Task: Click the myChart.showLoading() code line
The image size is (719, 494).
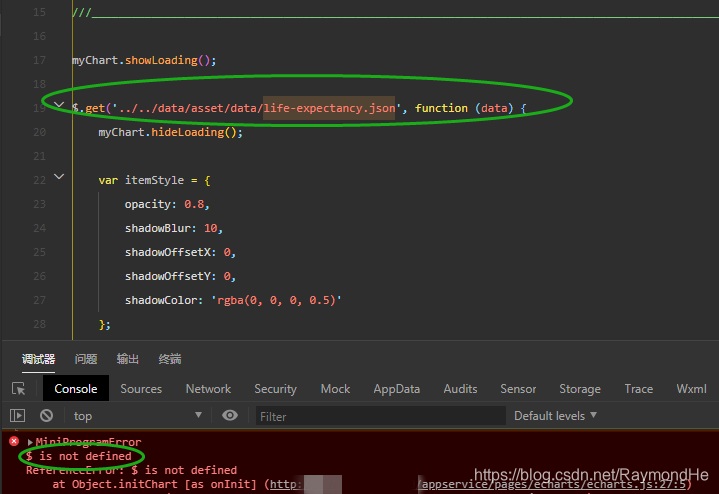Action: (144, 60)
